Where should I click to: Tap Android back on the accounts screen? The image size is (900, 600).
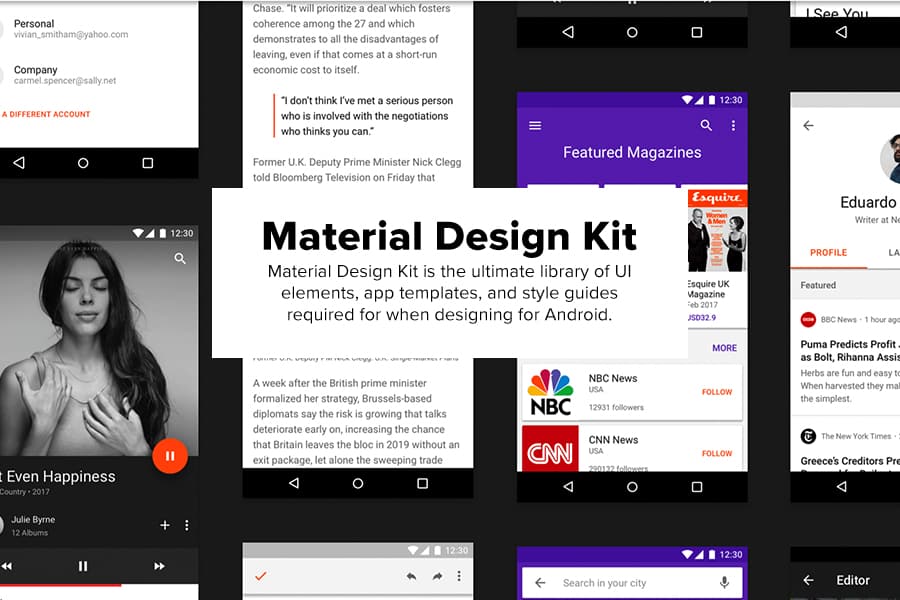click(x=19, y=163)
